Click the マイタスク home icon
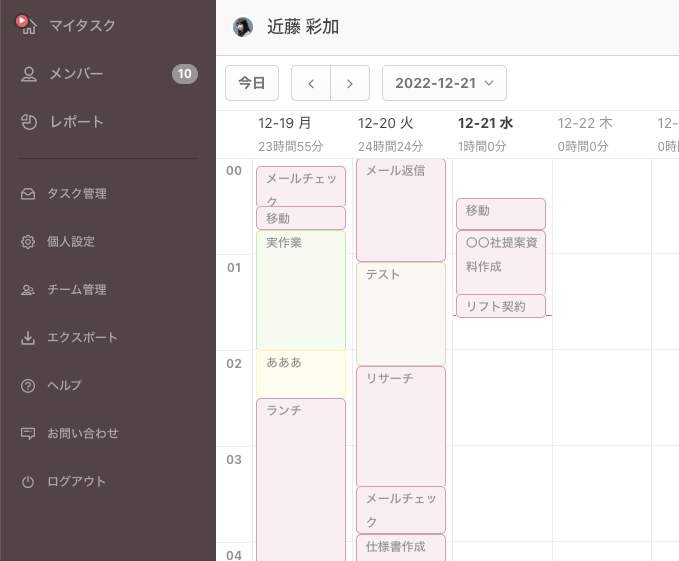The image size is (679, 561). click(29, 27)
